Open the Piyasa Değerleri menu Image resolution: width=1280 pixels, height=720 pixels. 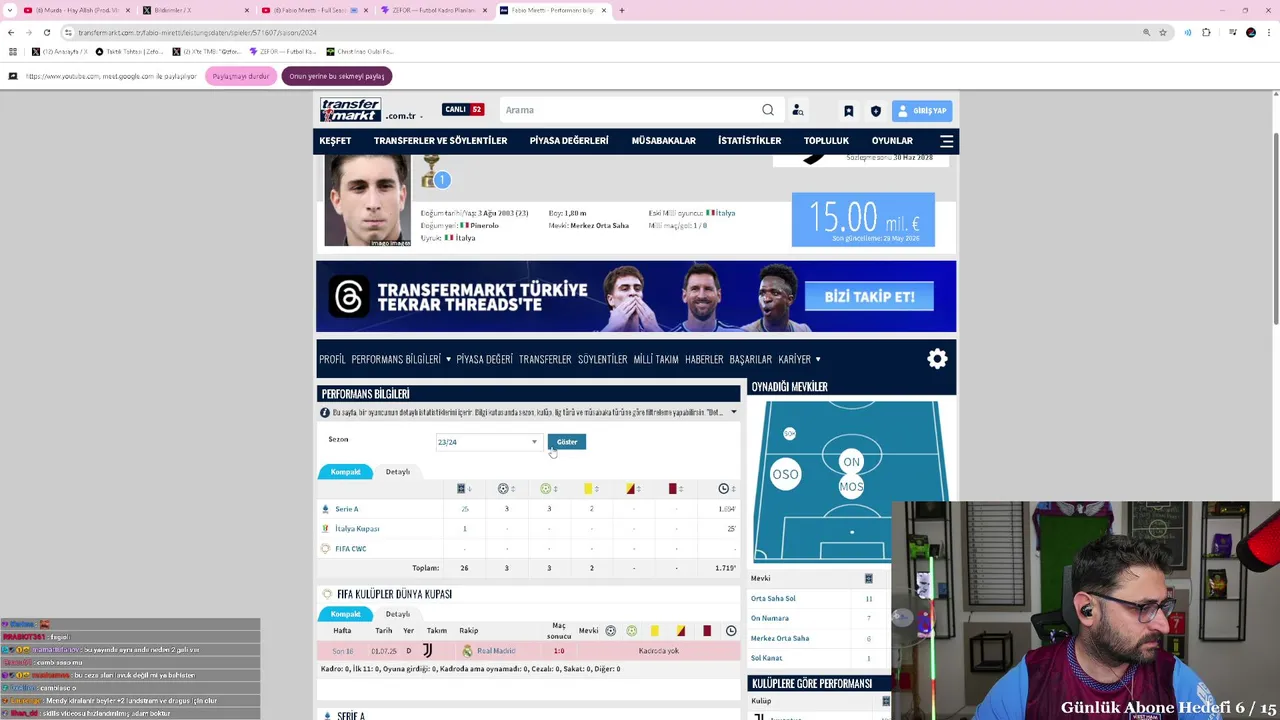569,141
